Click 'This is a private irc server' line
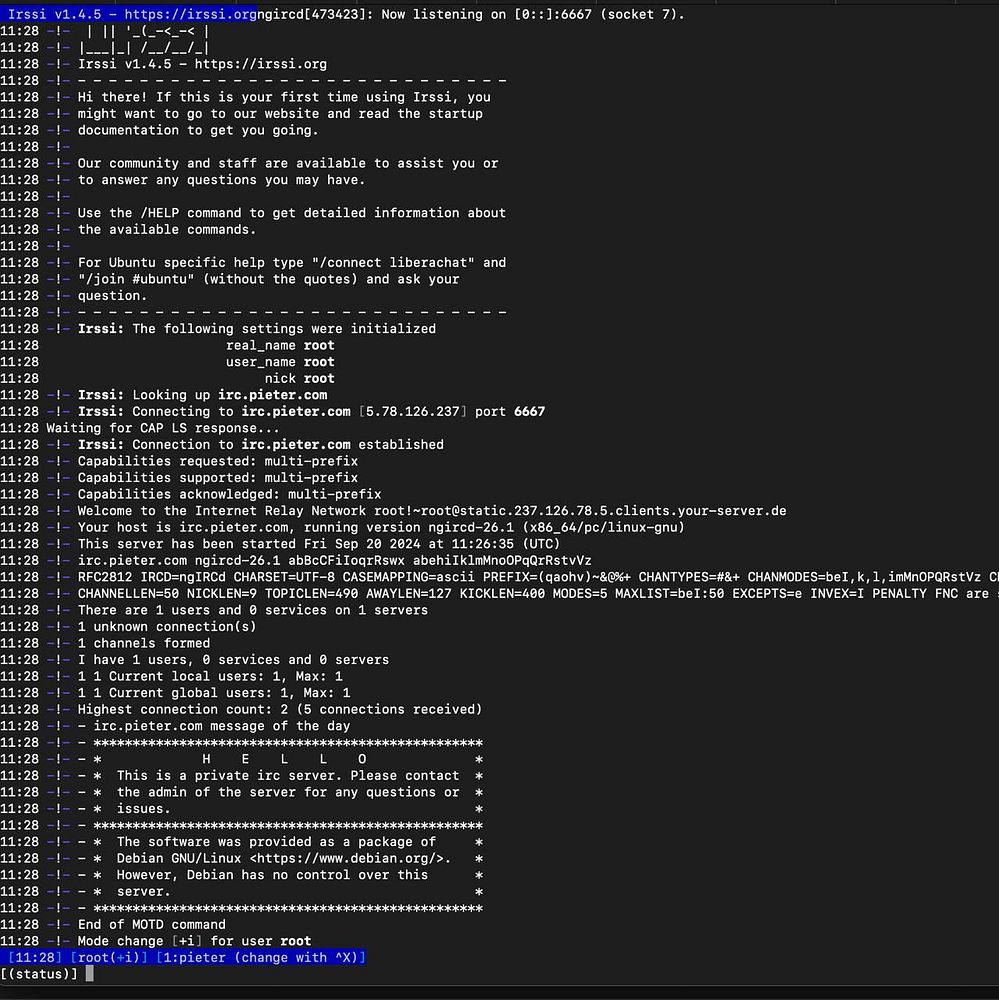This screenshot has height=1000, width=999. pos(288,777)
